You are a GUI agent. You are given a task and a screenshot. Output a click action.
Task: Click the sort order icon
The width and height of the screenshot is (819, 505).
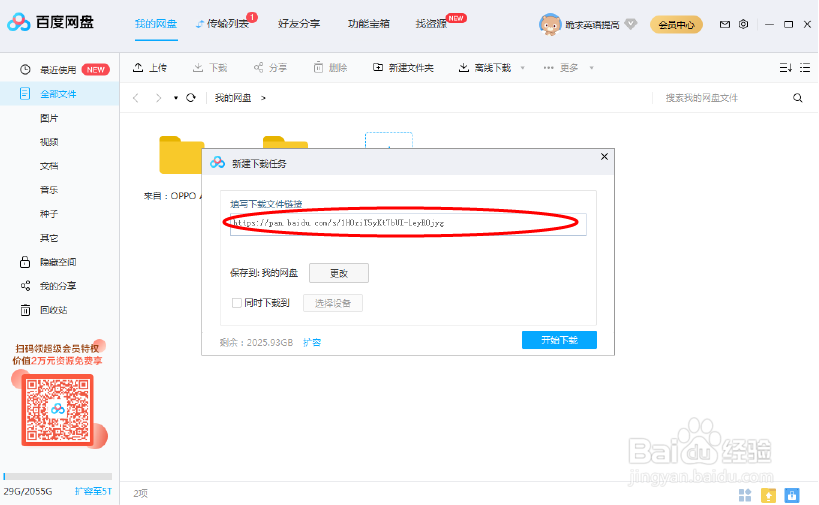pos(786,67)
